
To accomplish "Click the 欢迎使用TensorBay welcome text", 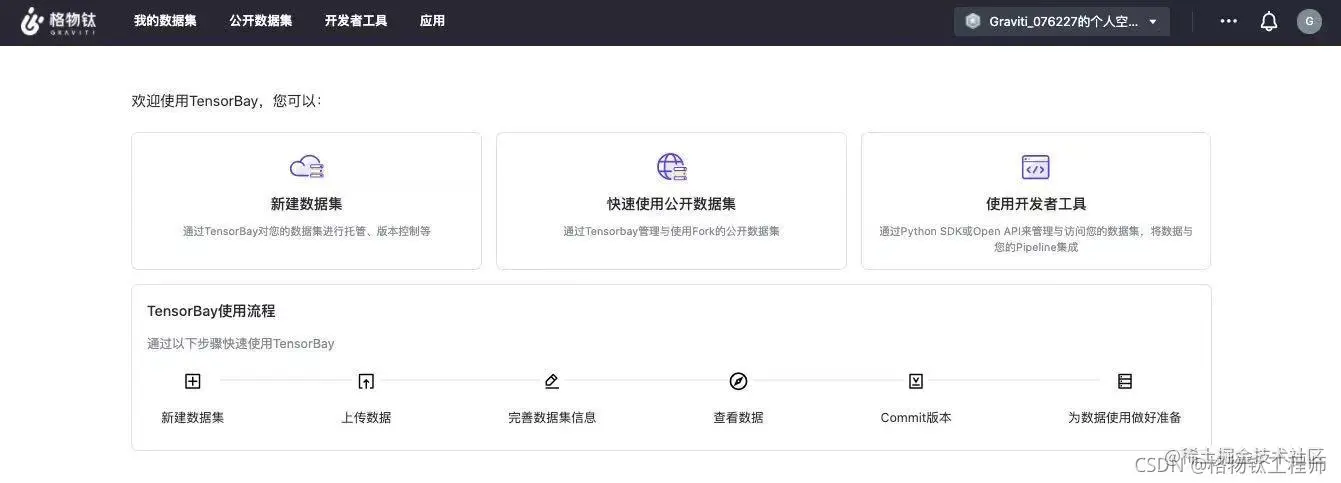I will coord(227,101).
